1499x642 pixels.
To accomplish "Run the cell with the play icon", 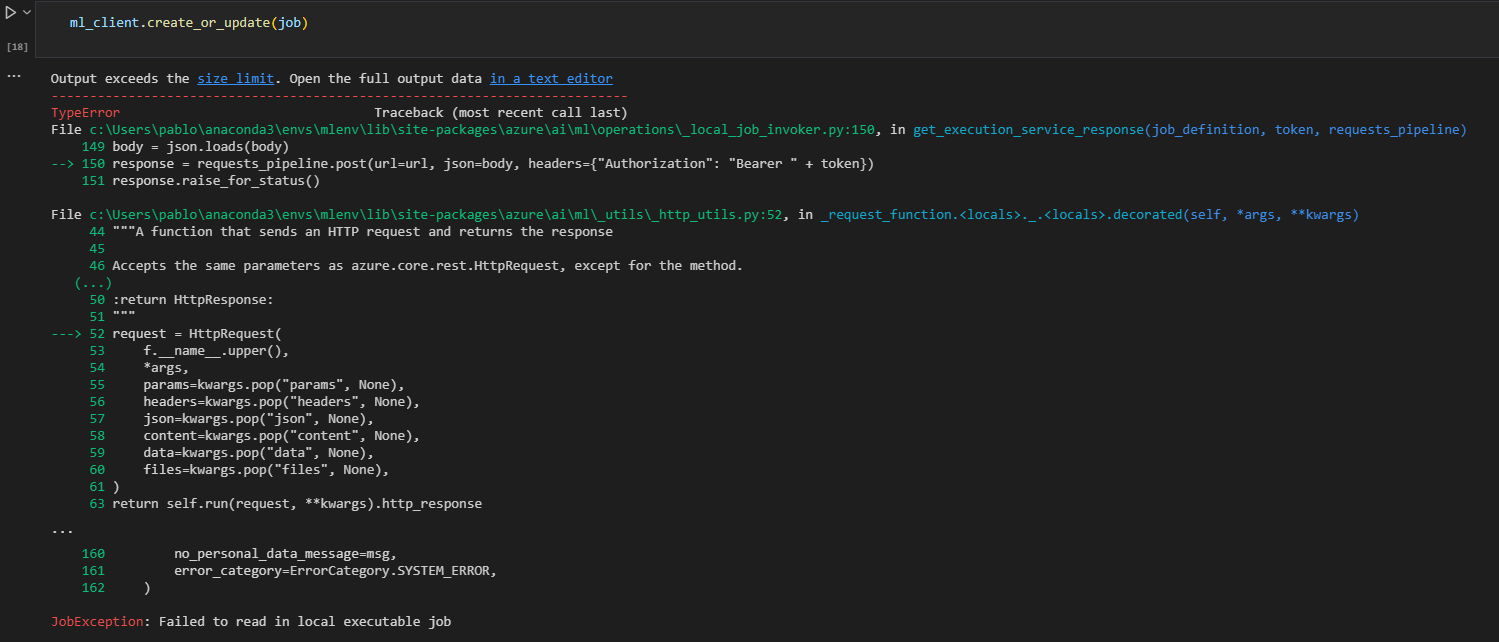I will tap(11, 12).
